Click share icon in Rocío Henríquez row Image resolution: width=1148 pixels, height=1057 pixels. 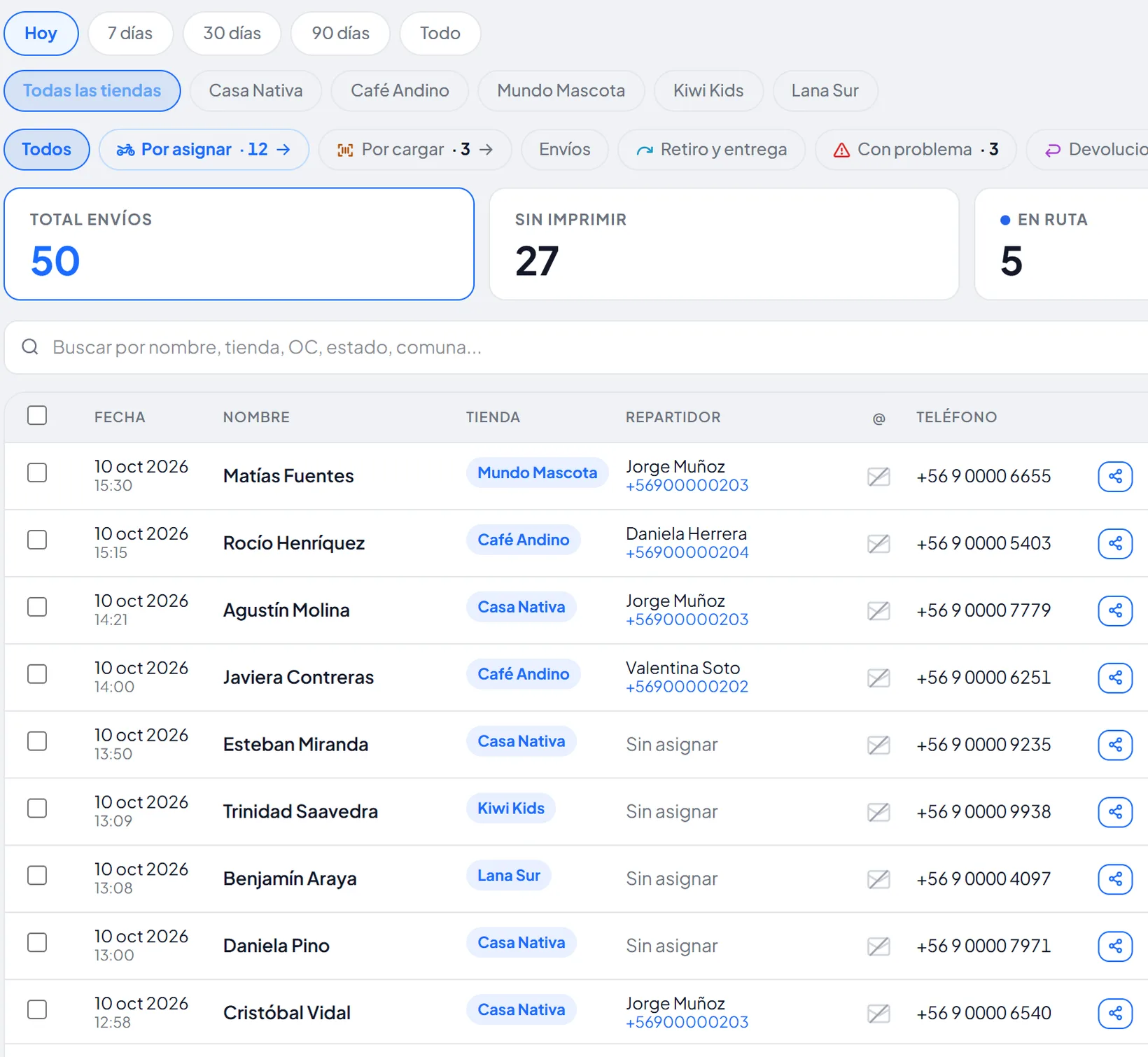point(1115,544)
